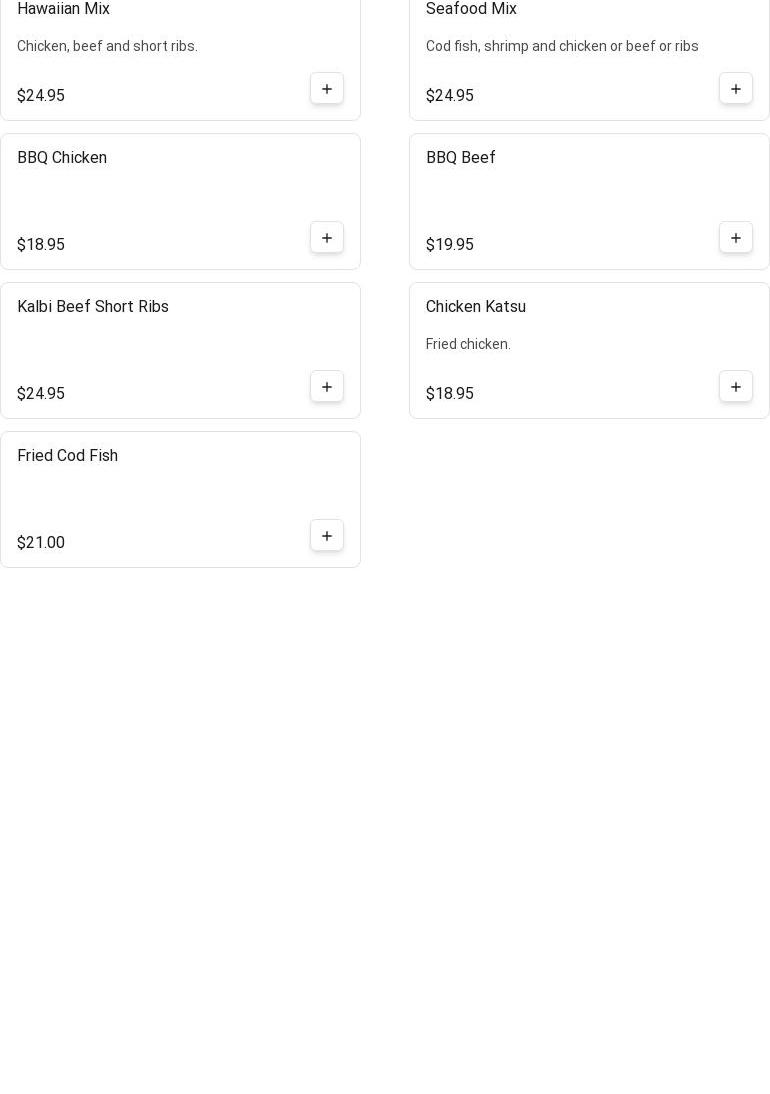Add Chicken Katsu with the plus icon

pyautogui.click(x=736, y=387)
